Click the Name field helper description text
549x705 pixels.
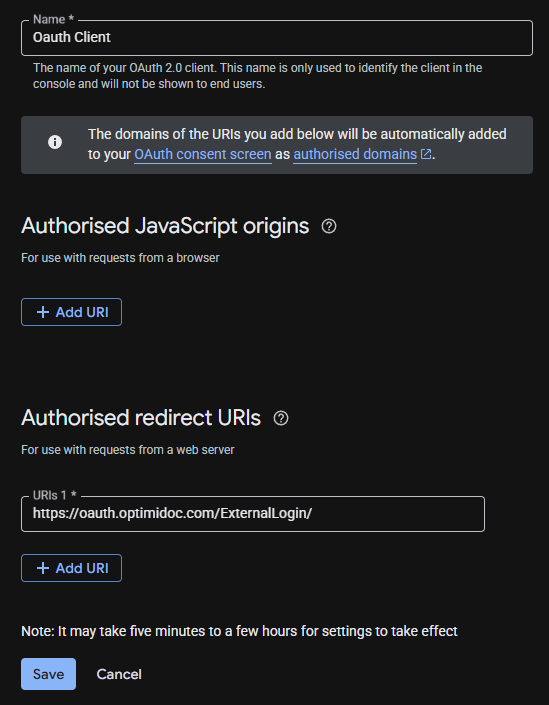(257, 76)
